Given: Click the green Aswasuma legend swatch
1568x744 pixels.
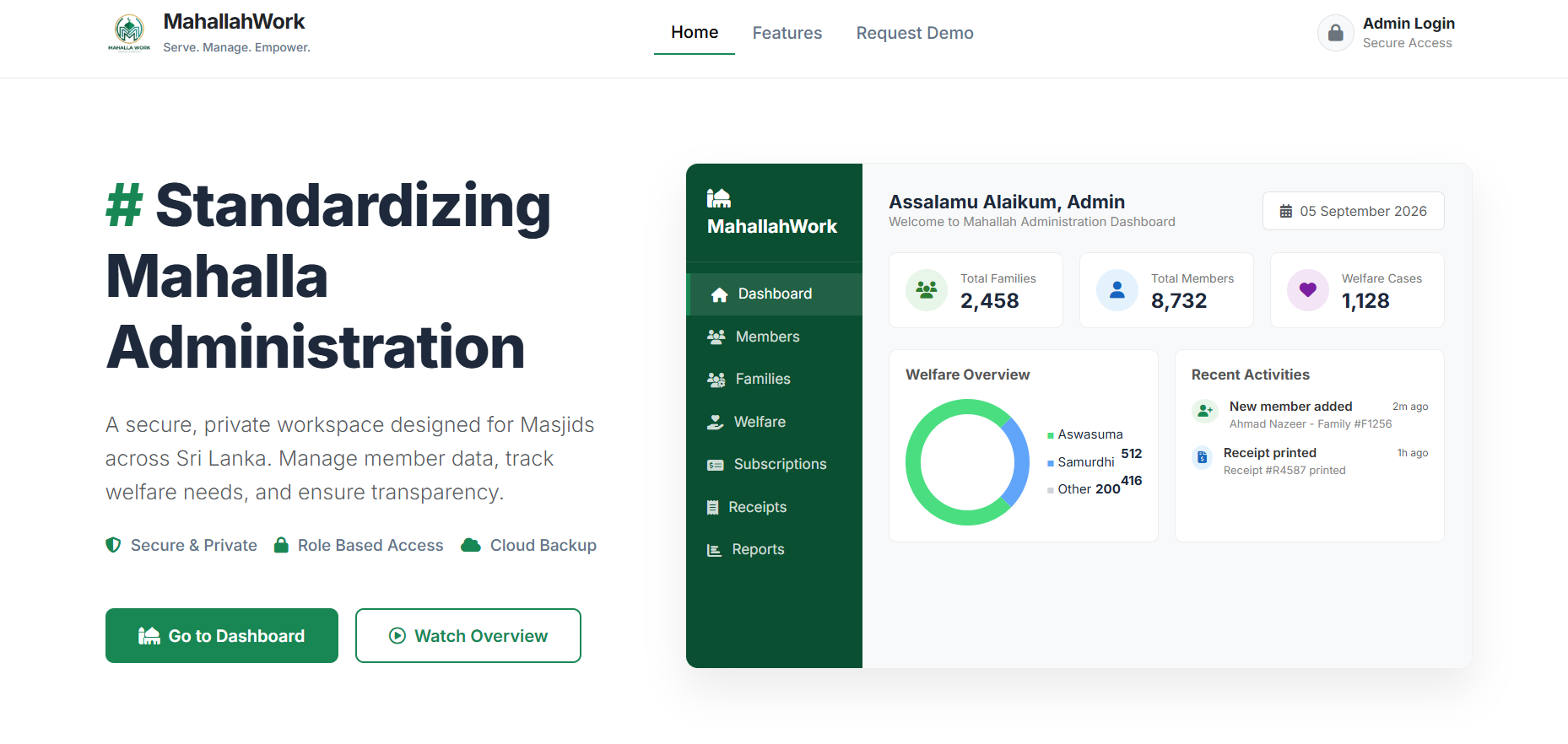Looking at the screenshot, I should (x=1051, y=435).
